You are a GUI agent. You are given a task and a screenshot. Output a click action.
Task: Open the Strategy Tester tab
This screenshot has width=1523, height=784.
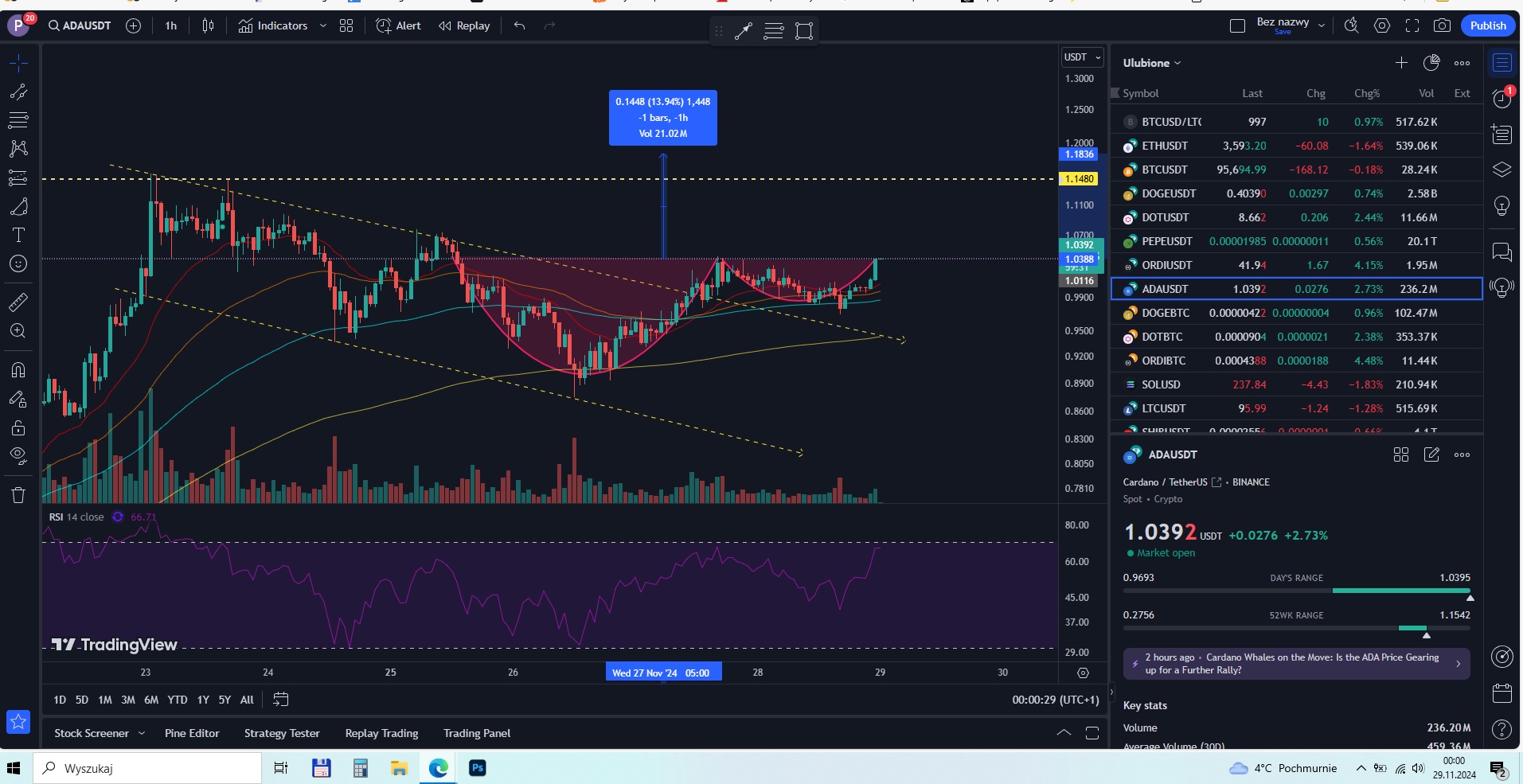pyautogui.click(x=282, y=733)
